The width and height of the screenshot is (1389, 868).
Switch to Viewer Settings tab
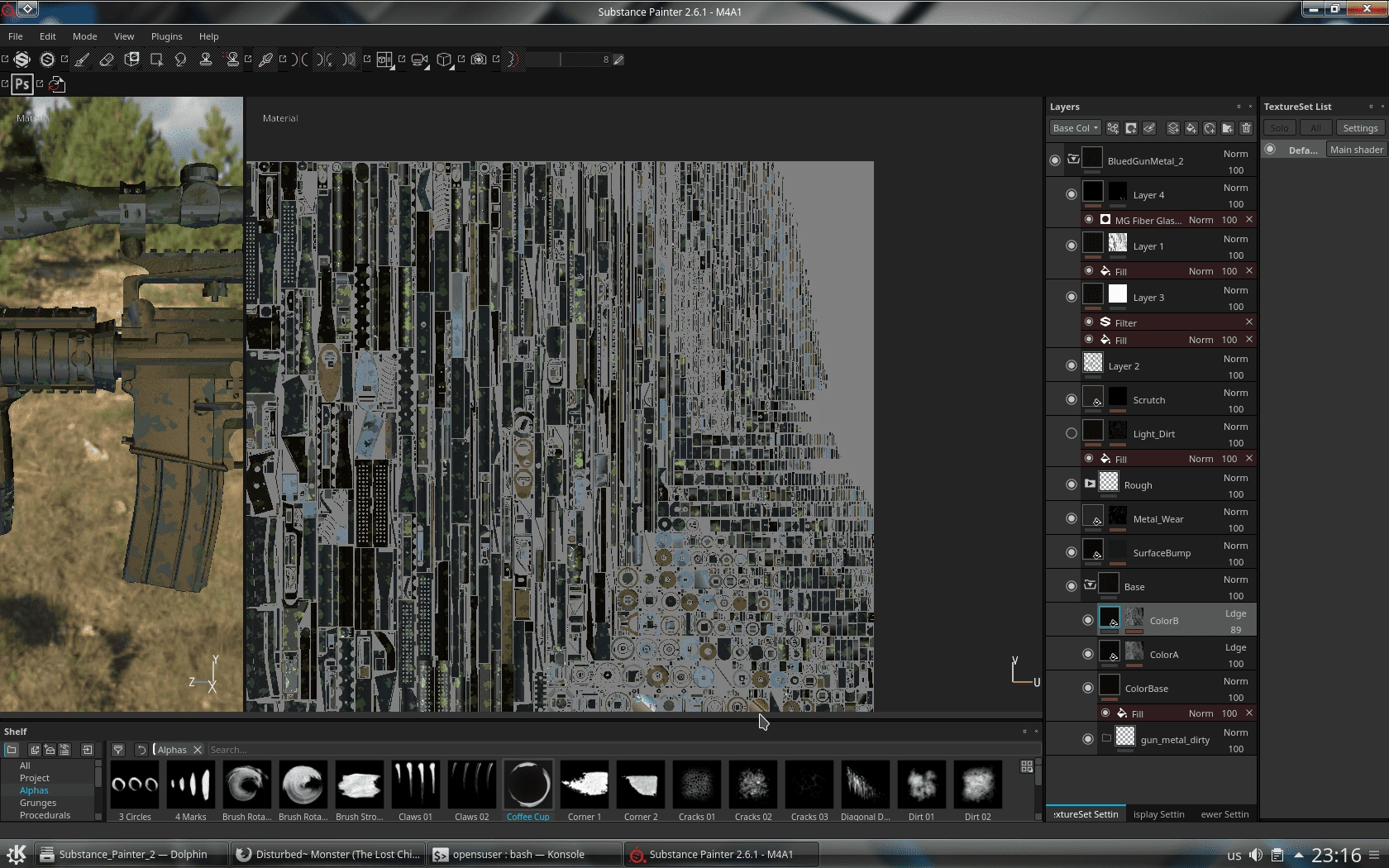(x=1224, y=814)
